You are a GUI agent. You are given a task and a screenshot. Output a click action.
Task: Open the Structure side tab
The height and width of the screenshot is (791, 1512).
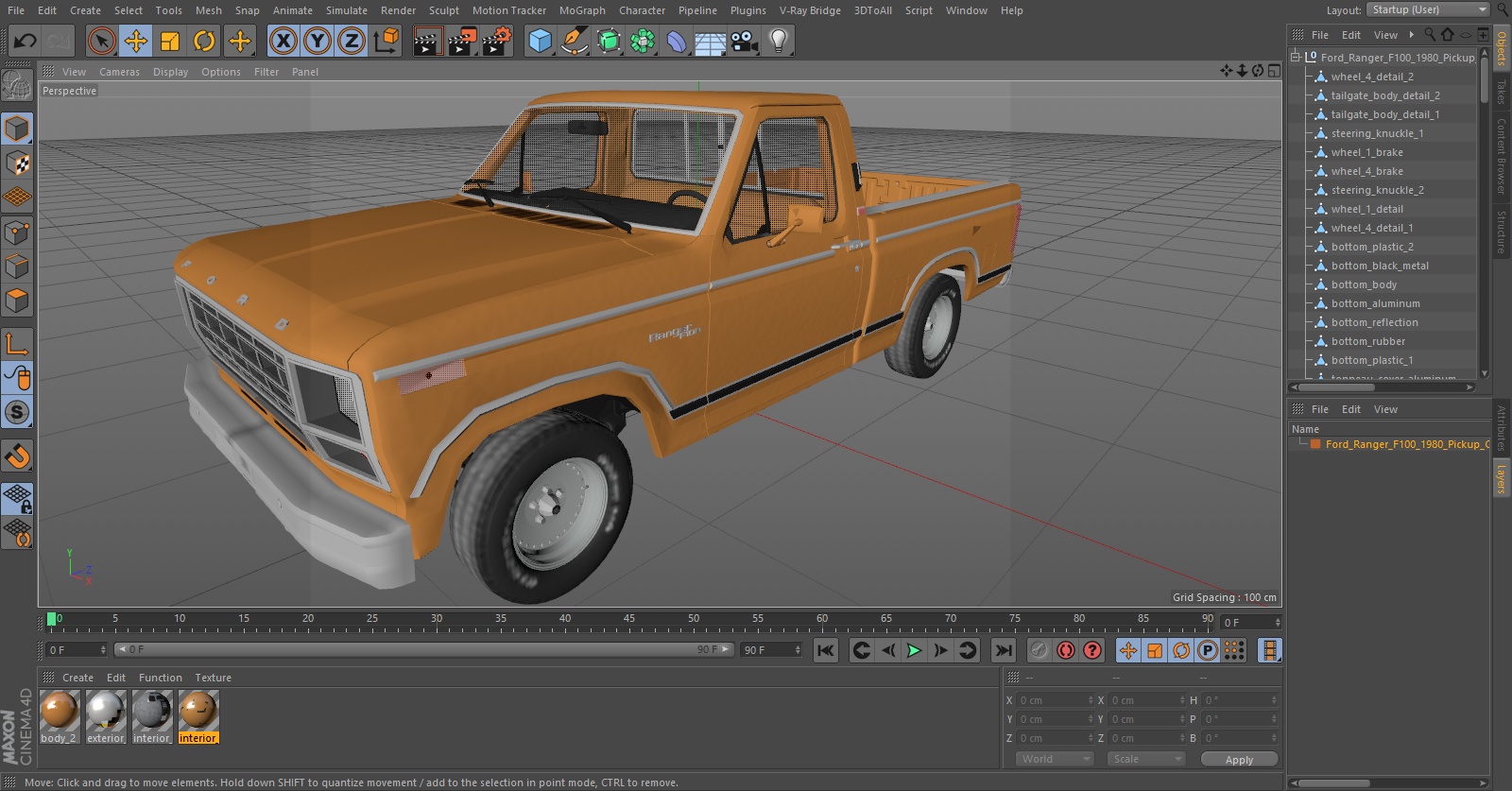(1501, 232)
